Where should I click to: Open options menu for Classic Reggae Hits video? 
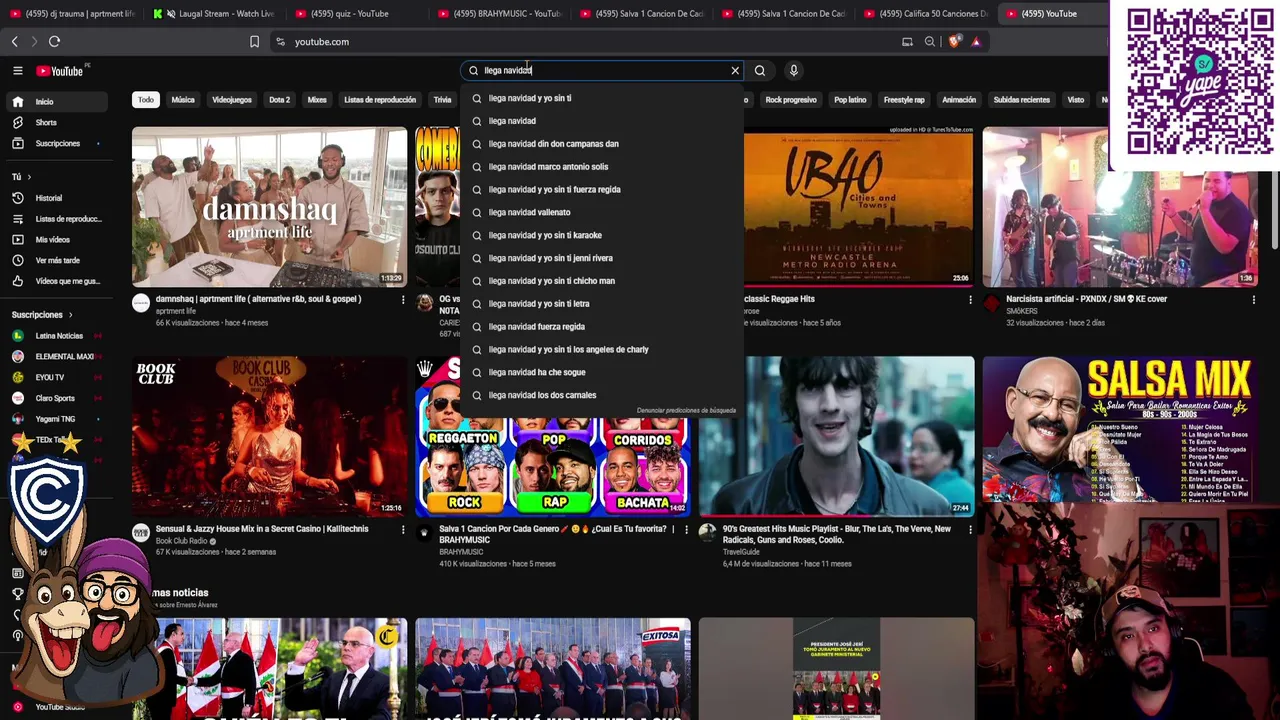[970, 299]
